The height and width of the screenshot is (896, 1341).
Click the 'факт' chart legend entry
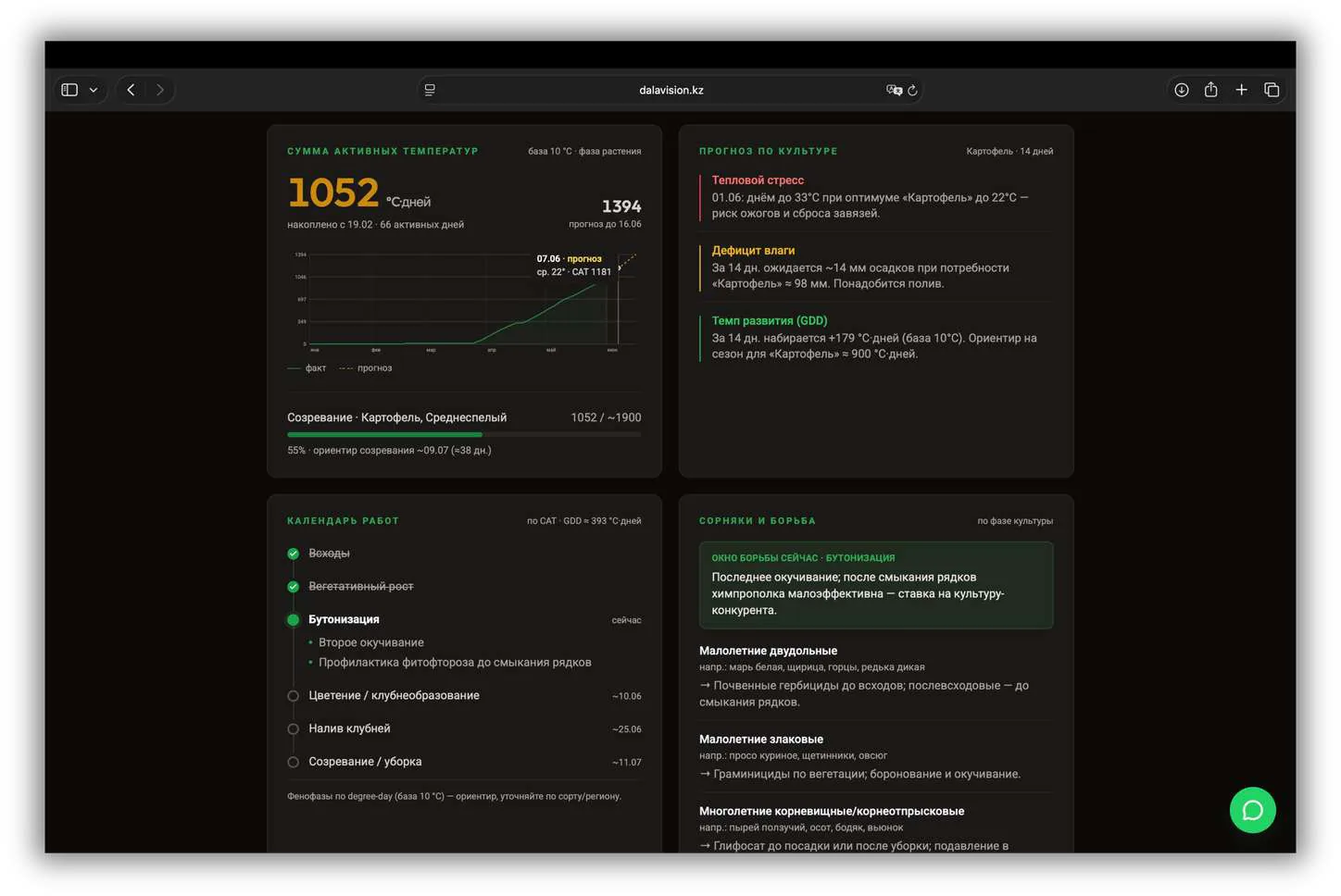point(307,368)
